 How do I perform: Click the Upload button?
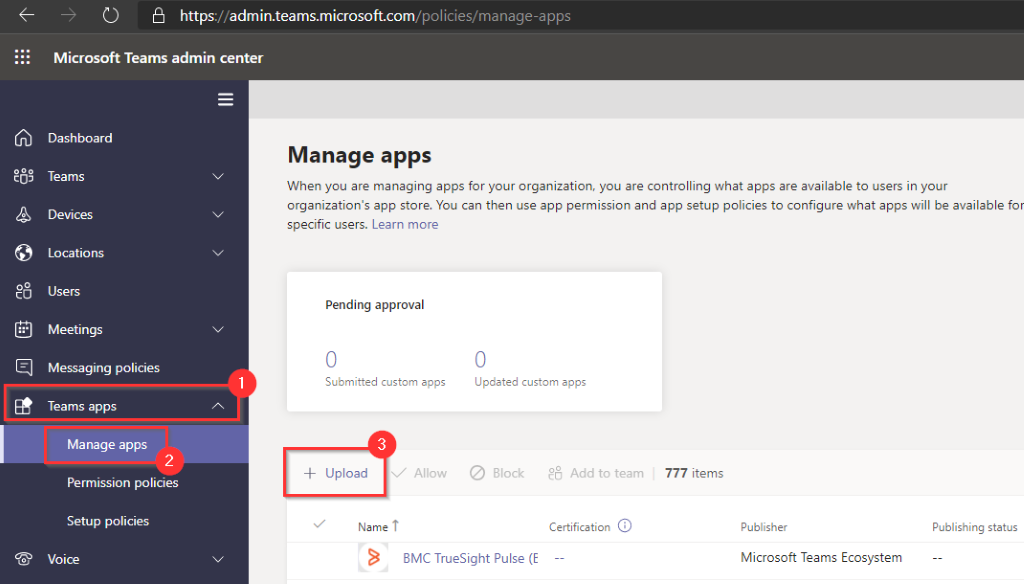click(336, 473)
